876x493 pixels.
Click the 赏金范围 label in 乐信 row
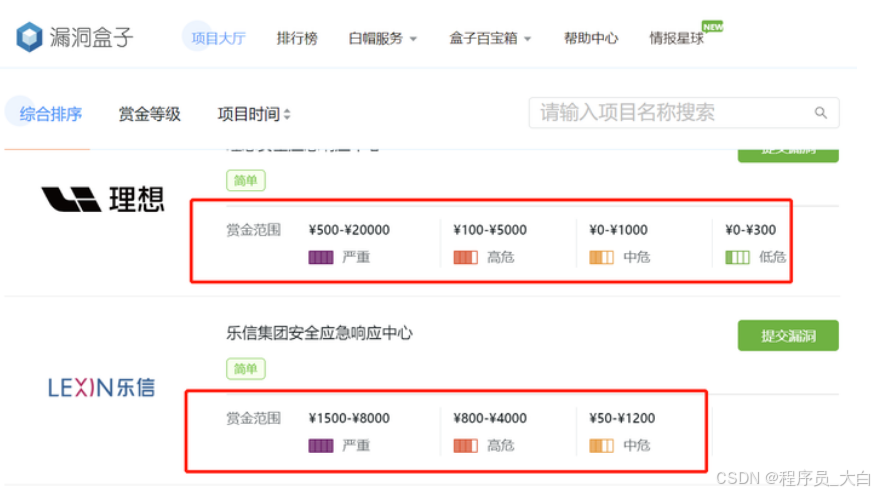[253, 418]
